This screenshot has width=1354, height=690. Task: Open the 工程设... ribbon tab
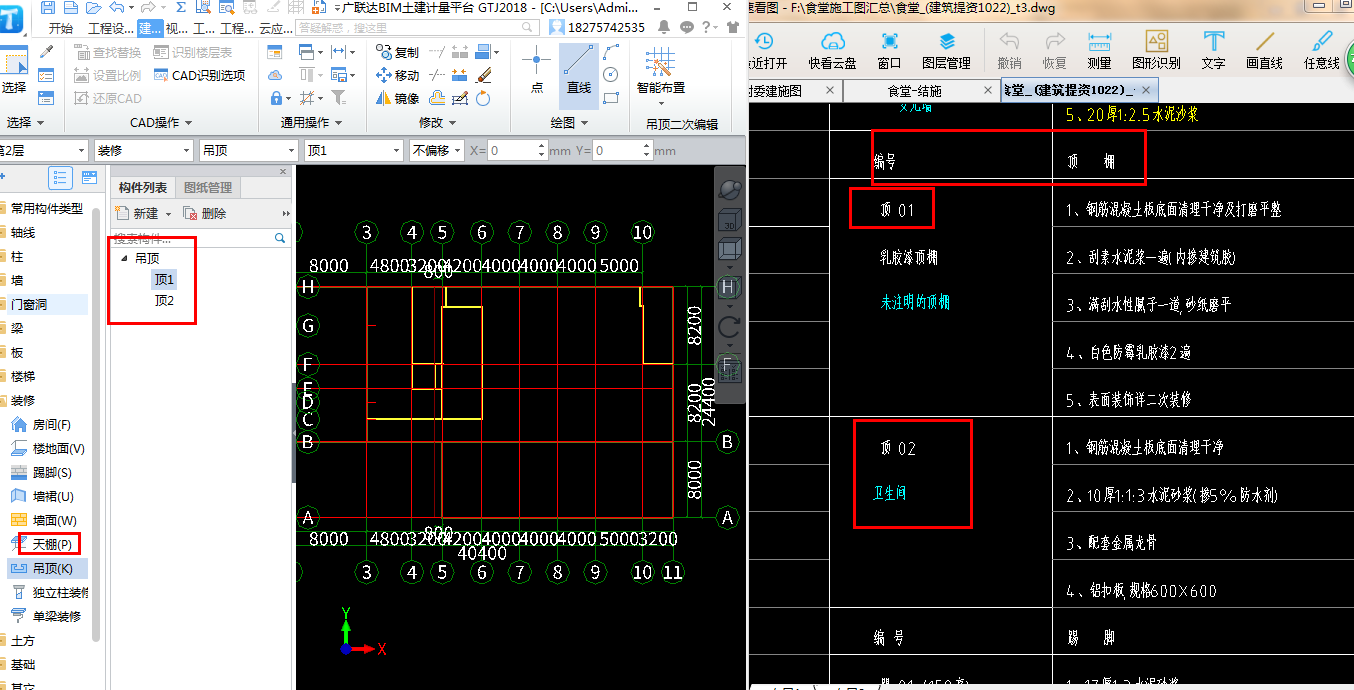pyautogui.click(x=111, y=28)
